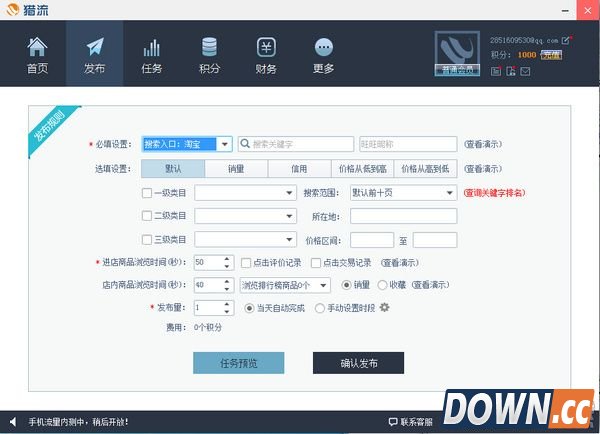Select the 信用 sort tab
Screen dimensions: 600x434
[x=299, y=169]
